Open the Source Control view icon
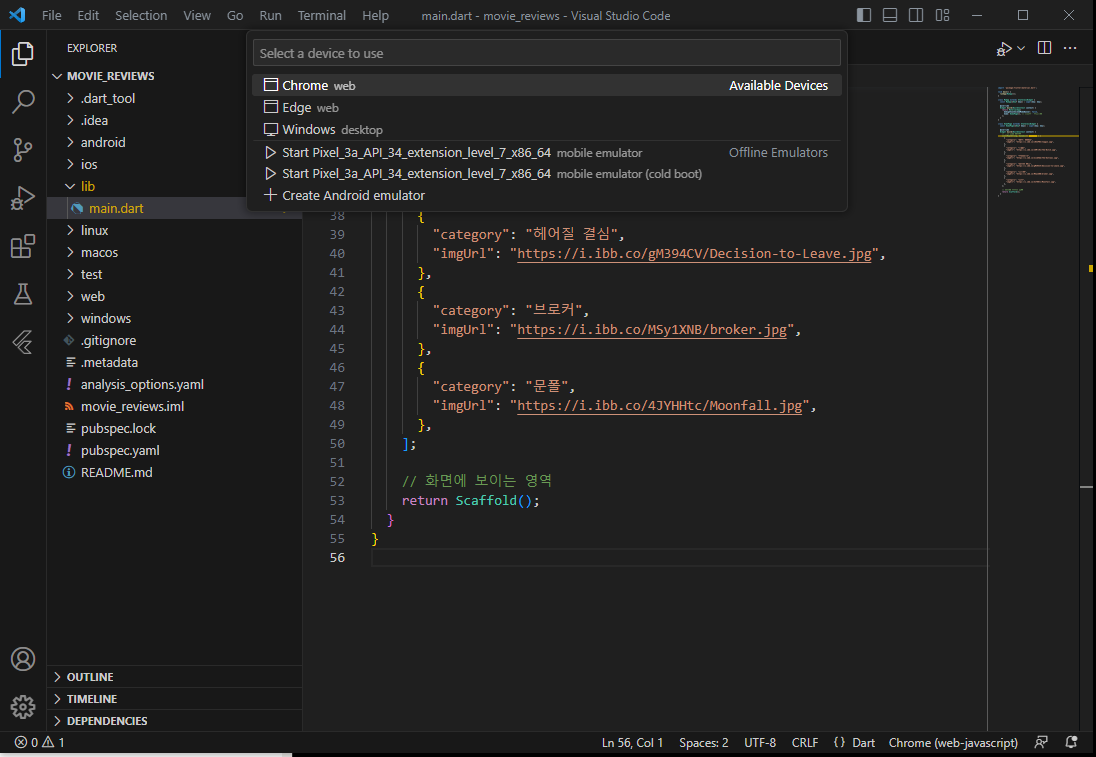 coord(22,150)
